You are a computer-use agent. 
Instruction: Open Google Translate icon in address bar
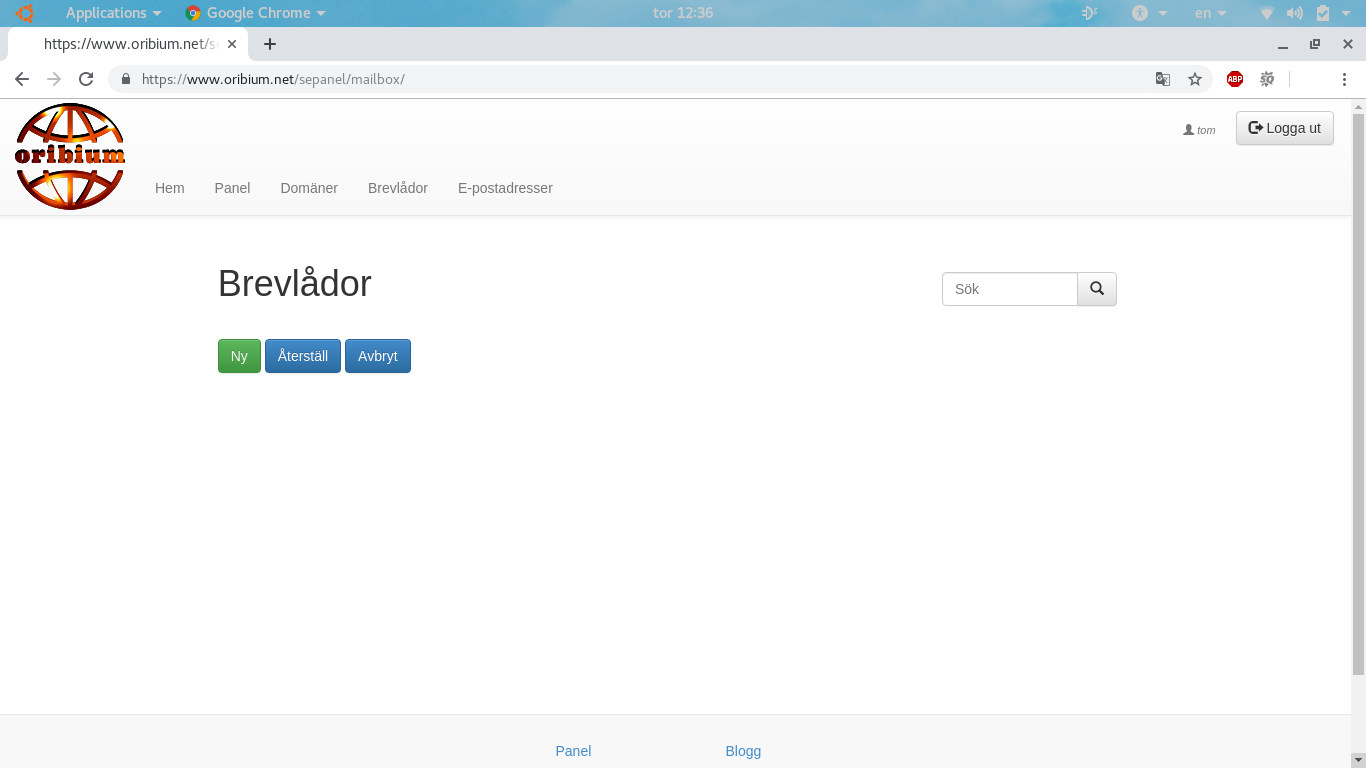tap(1163, 79)
